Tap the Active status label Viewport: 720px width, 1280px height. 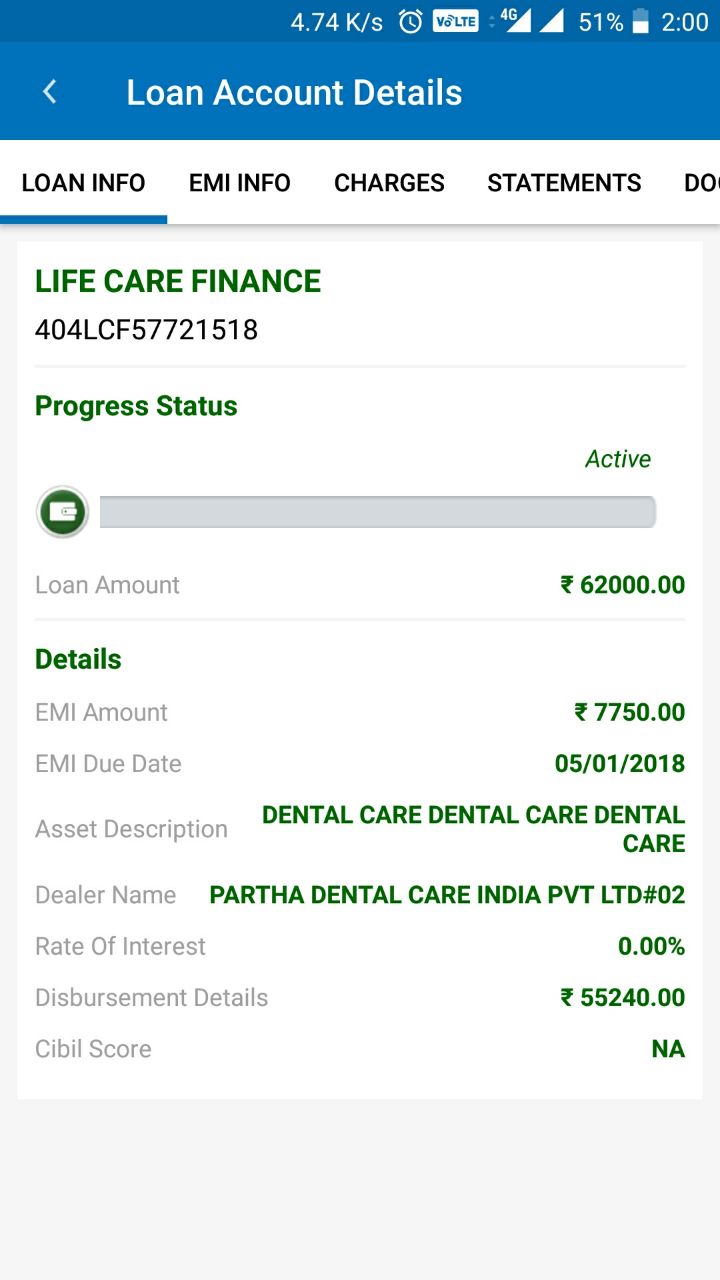(x=618, y=459)
